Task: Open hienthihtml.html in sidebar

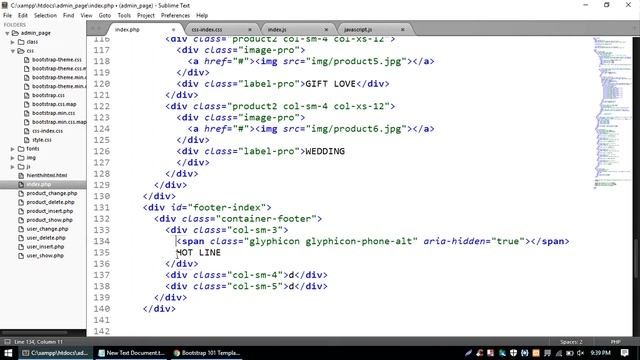Action: 47,176
